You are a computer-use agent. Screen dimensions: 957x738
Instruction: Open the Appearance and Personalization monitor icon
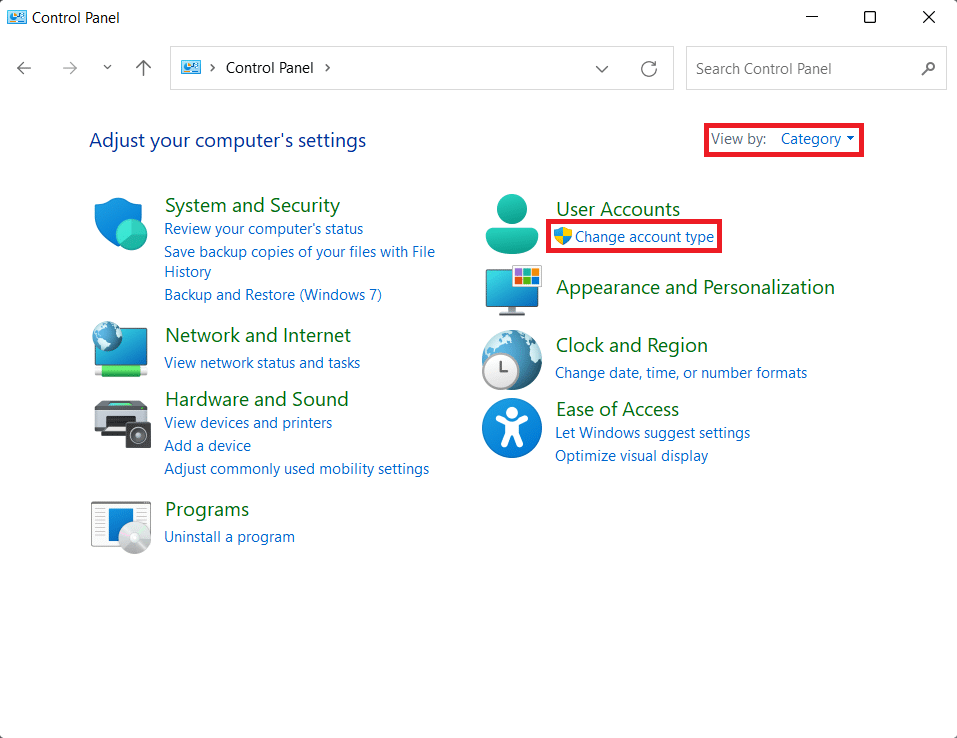click(x=512, y=290)
